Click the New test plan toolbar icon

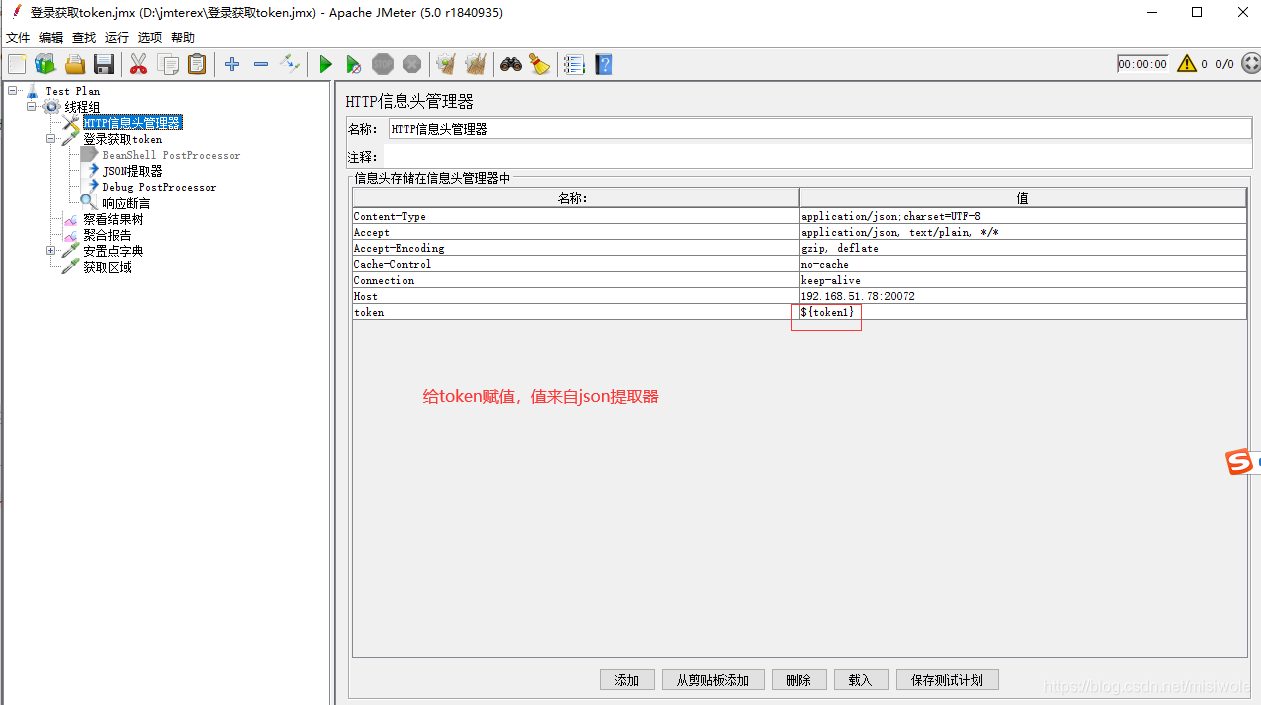(x=17, y=64)
